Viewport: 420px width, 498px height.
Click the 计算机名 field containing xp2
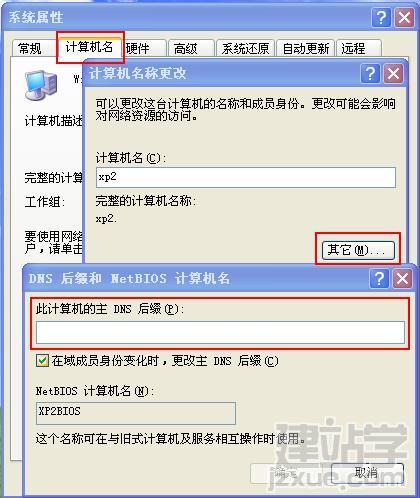pyautogui.click(x=246, y=177)
